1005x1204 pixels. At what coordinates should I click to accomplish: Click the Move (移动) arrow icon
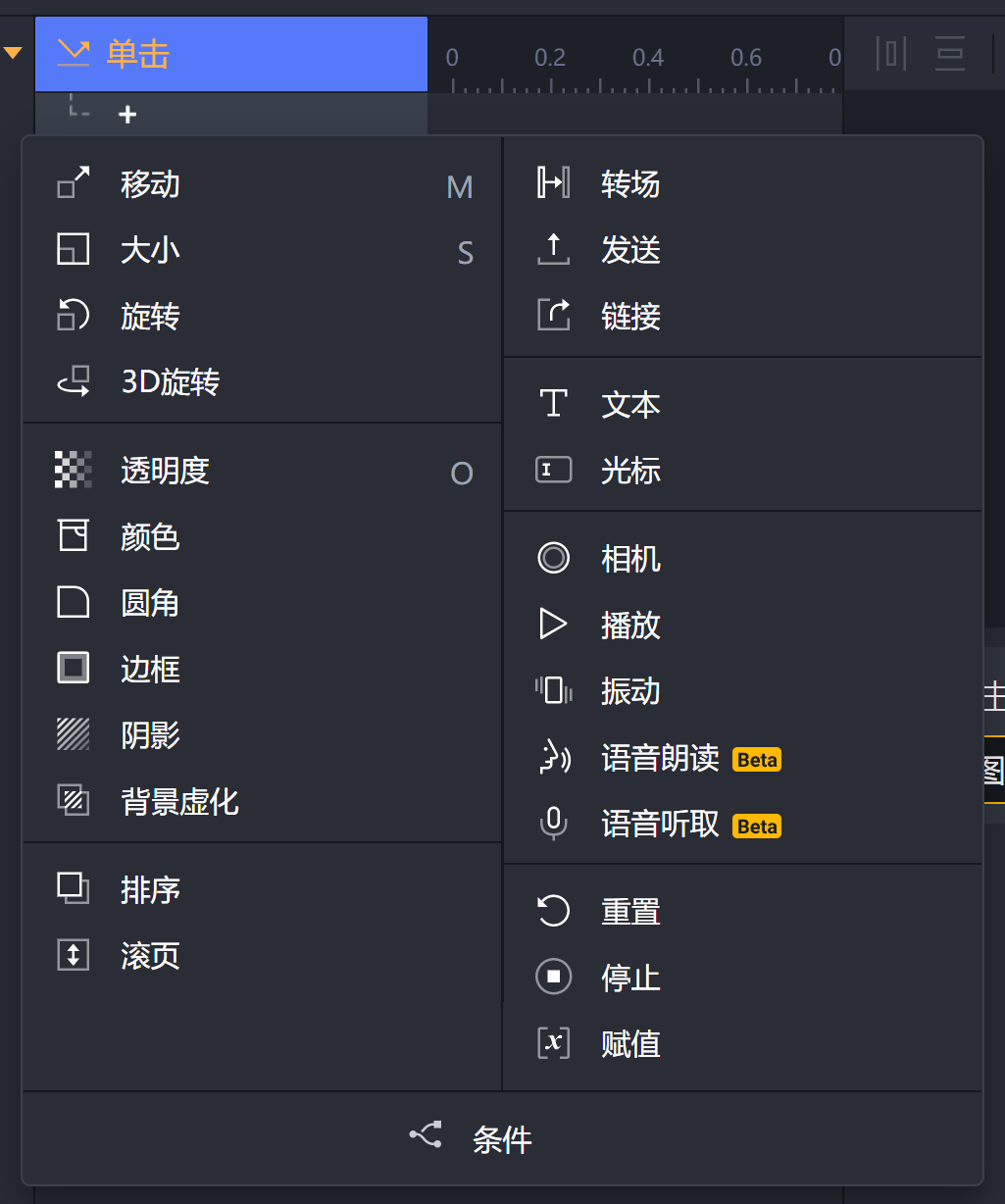point(74,183)
